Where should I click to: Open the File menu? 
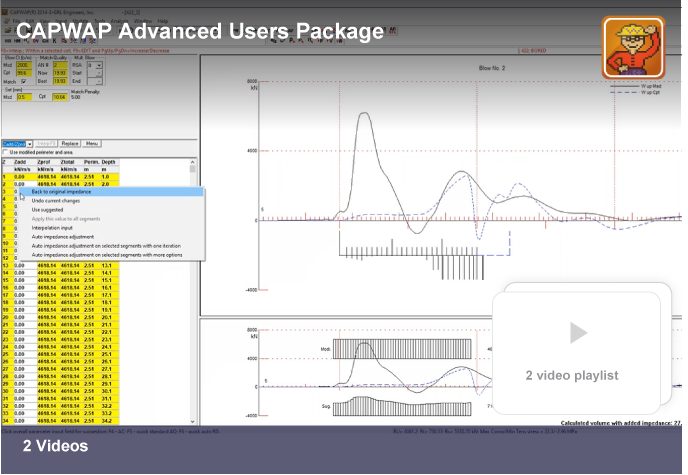click(x=16, y=21)
